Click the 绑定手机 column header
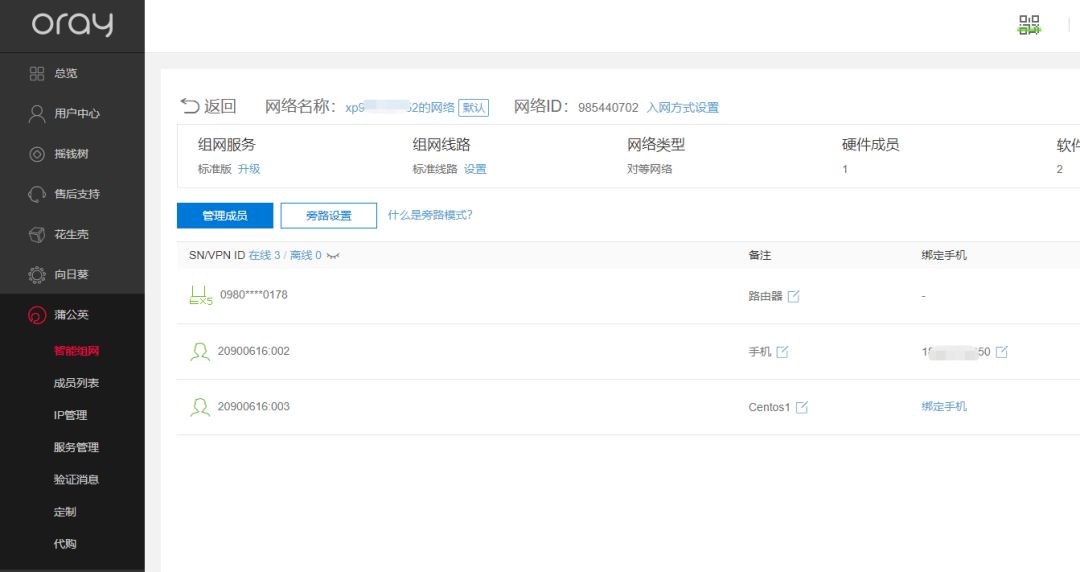The width and height of the screenshot is (1080, 572). (x=944, y=256)
